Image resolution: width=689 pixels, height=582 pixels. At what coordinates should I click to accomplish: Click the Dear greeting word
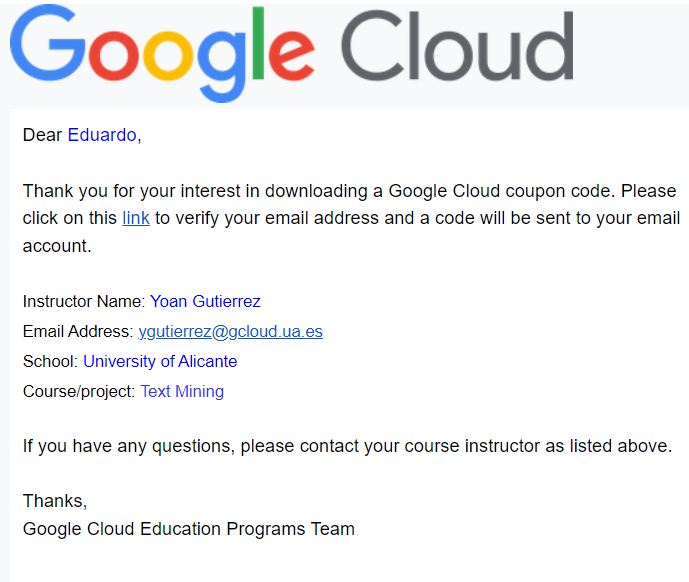coord(42,135)
